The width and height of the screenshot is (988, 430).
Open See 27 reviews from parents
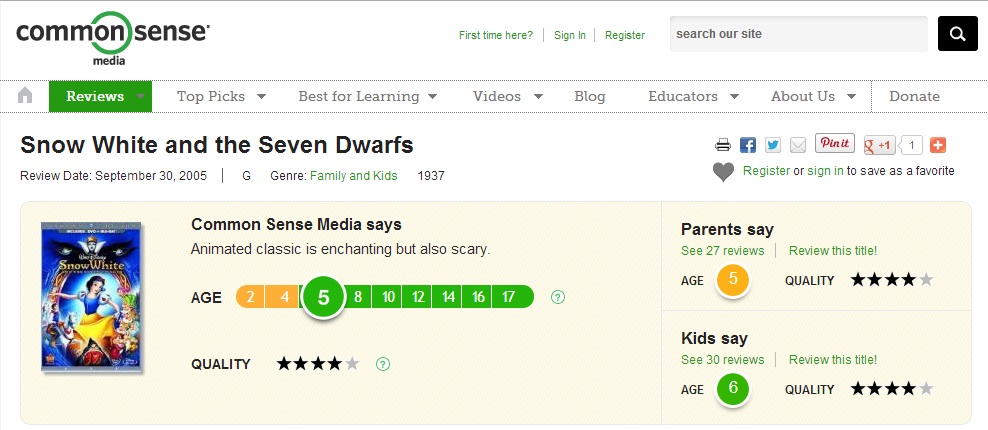point(723,250)
